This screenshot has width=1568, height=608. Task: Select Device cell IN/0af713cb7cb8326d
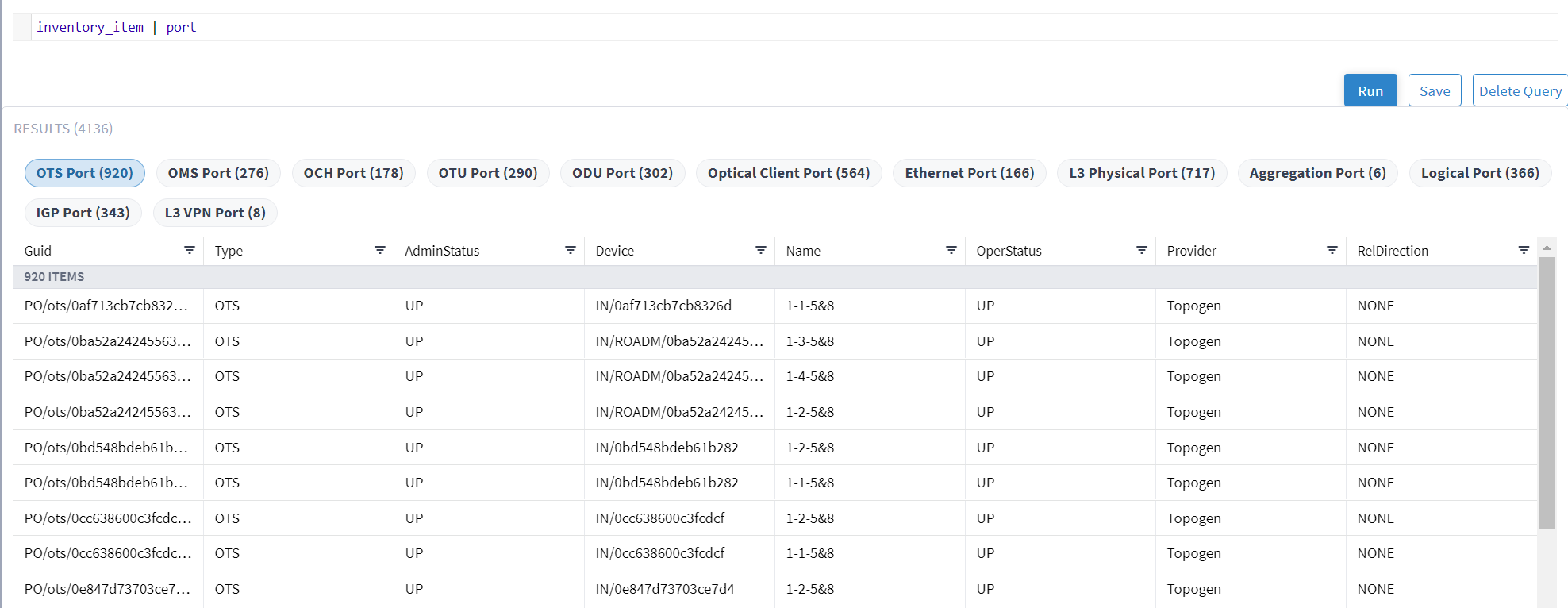click(x=679, y=306)
